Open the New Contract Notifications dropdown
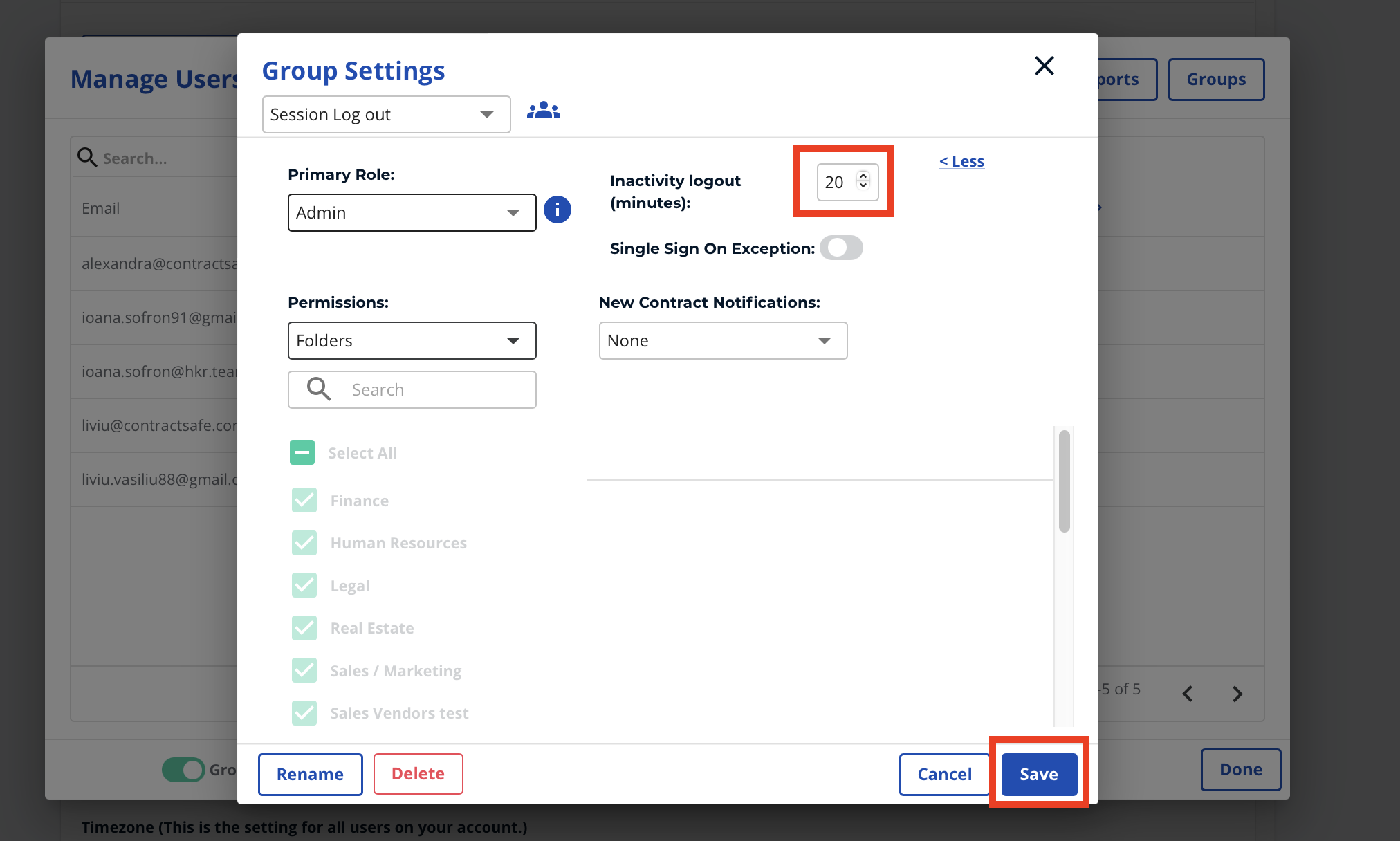This screenshot has height=841, width=1400. (722, 340)
